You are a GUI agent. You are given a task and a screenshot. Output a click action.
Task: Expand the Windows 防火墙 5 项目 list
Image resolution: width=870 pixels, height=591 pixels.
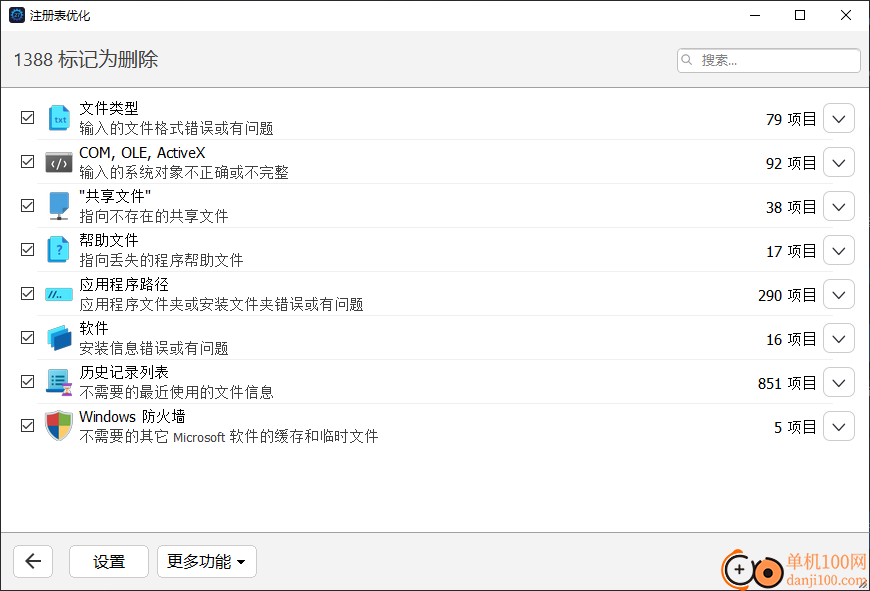(838, 427)
